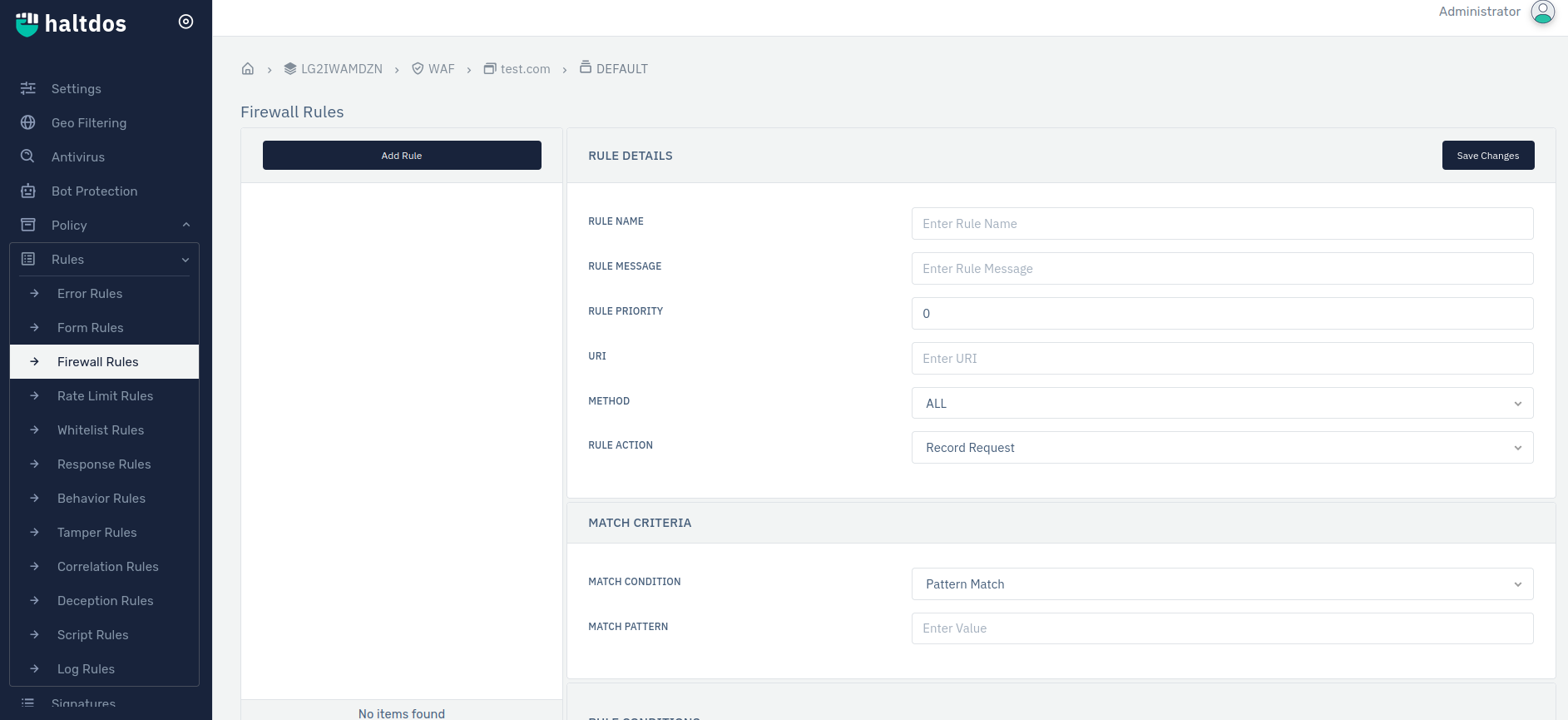The width and height of the screenshot is (1568, 720).
Task: Click the Bot Protection robot icon
Action: pyautogui.click(x=28, y=191)
